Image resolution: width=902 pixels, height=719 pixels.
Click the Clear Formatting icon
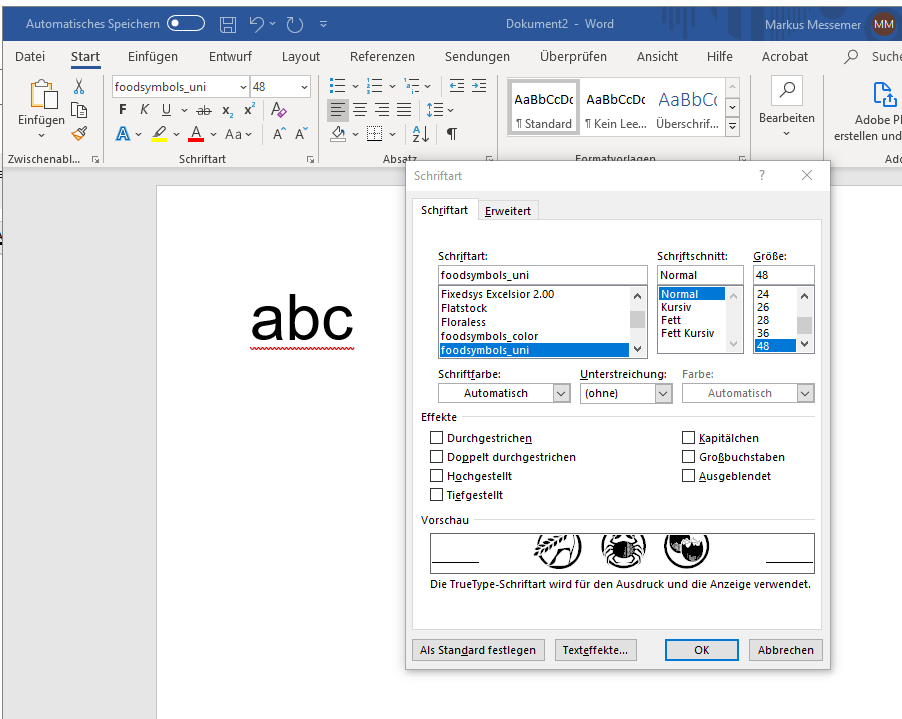pos(279,109)
